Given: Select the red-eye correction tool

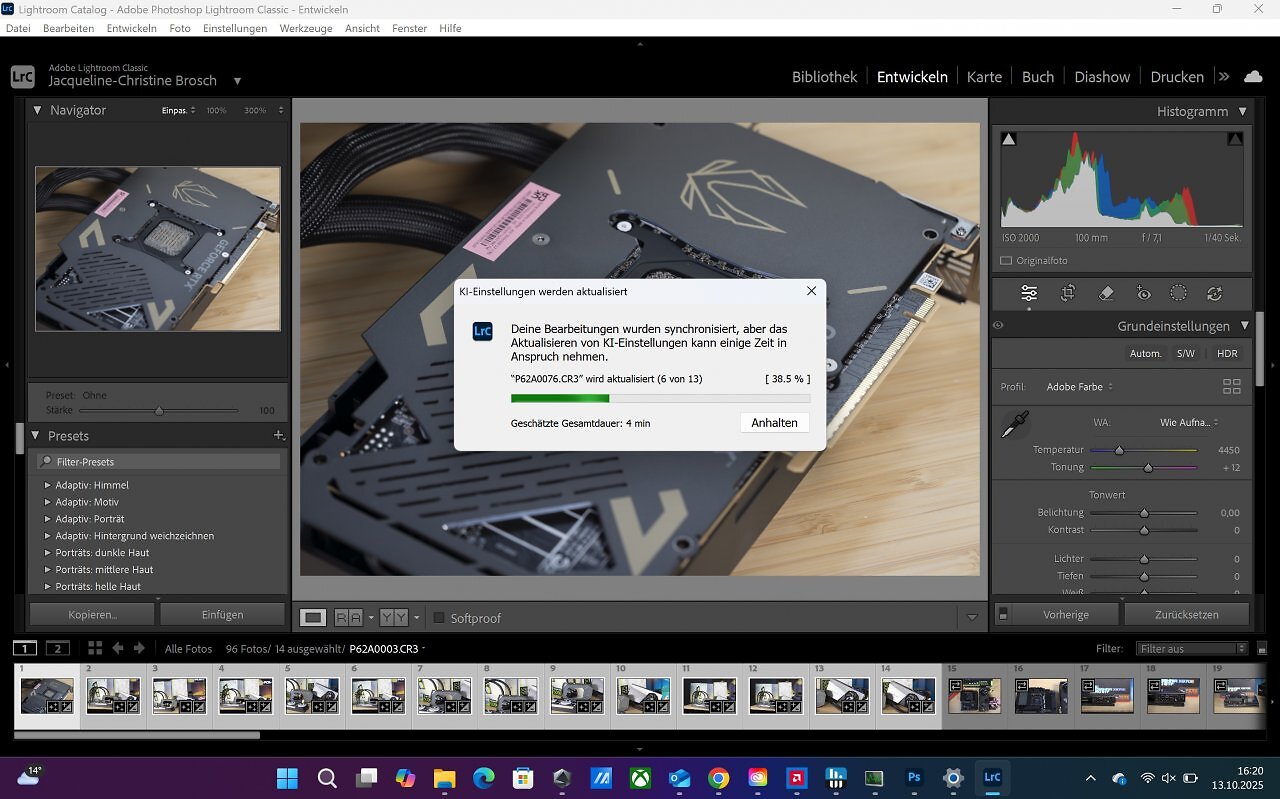Looking at the screenshot, I should point(1144,293).
